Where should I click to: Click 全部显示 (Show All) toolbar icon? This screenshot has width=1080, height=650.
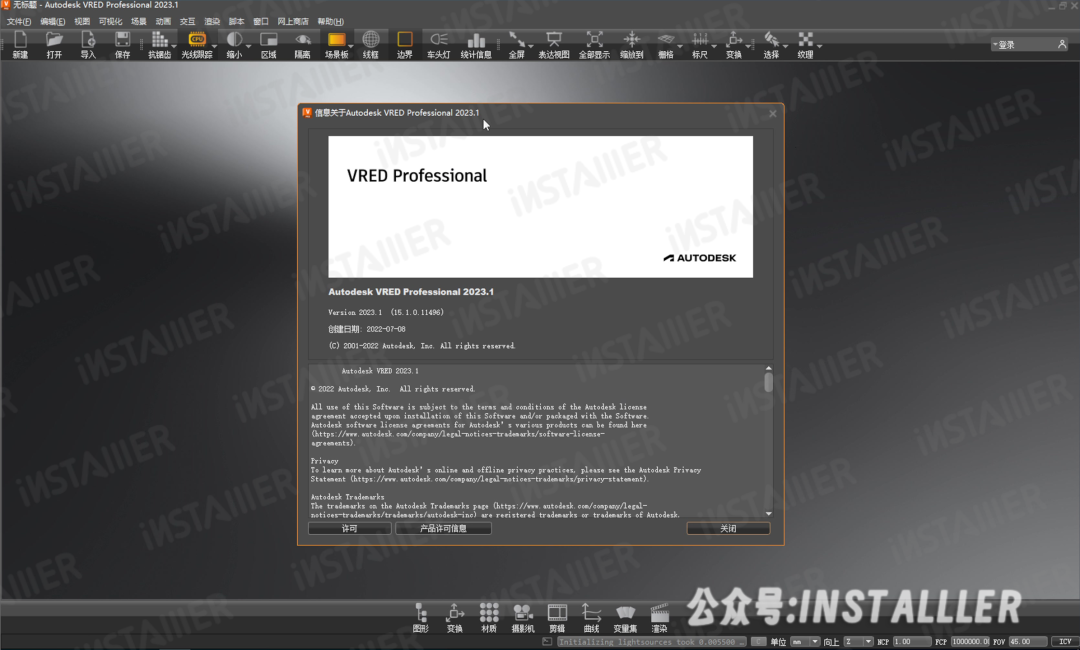click(x=594, y=45)
